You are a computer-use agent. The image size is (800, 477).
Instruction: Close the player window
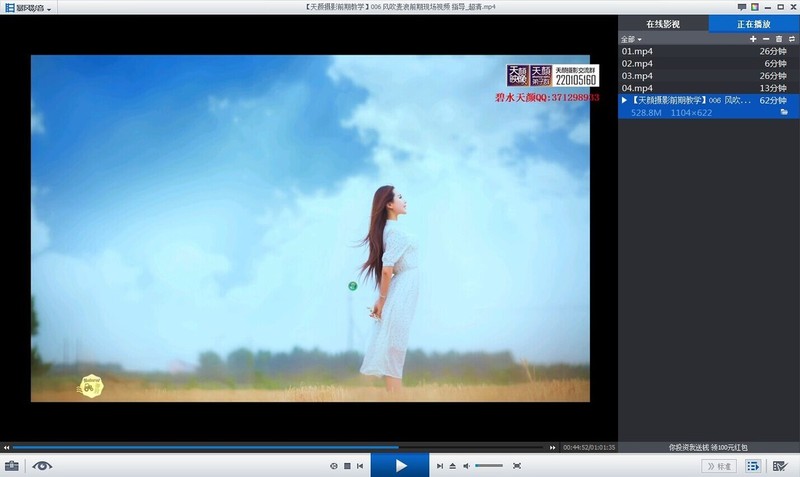click(x=793, y=7)
